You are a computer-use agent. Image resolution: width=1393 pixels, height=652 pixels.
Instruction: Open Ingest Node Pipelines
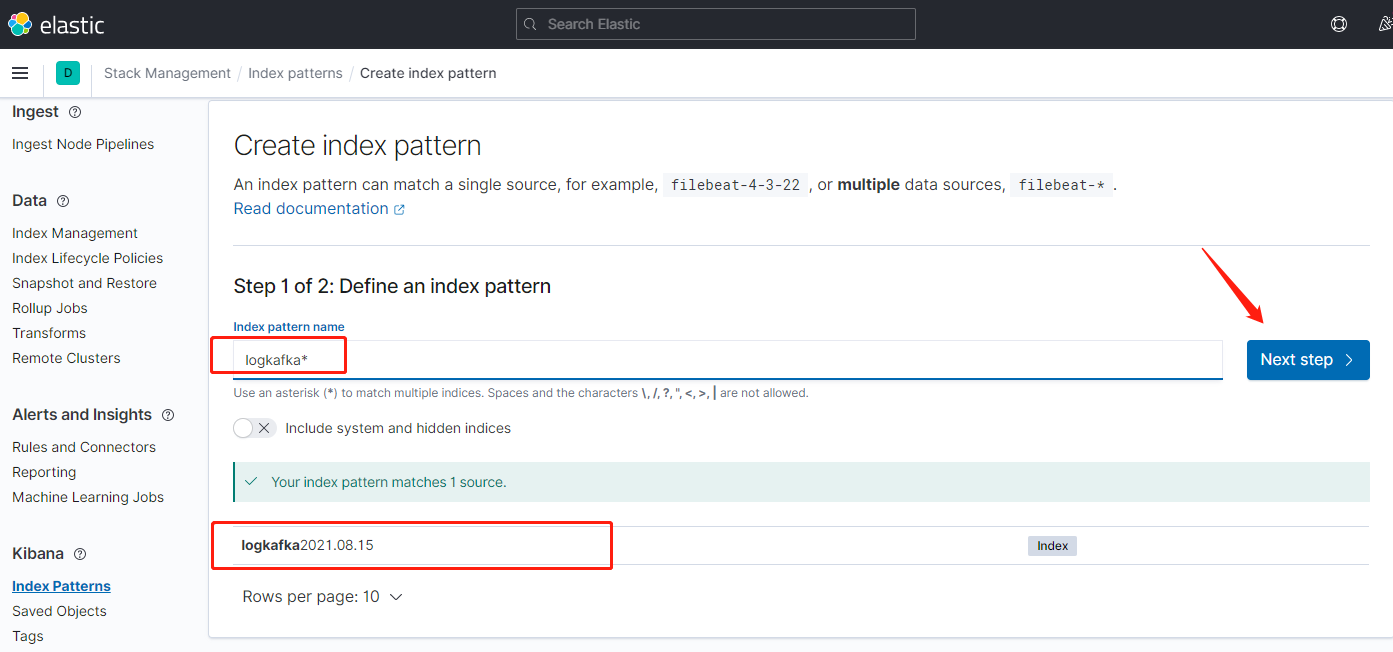(x=83, y=144)
